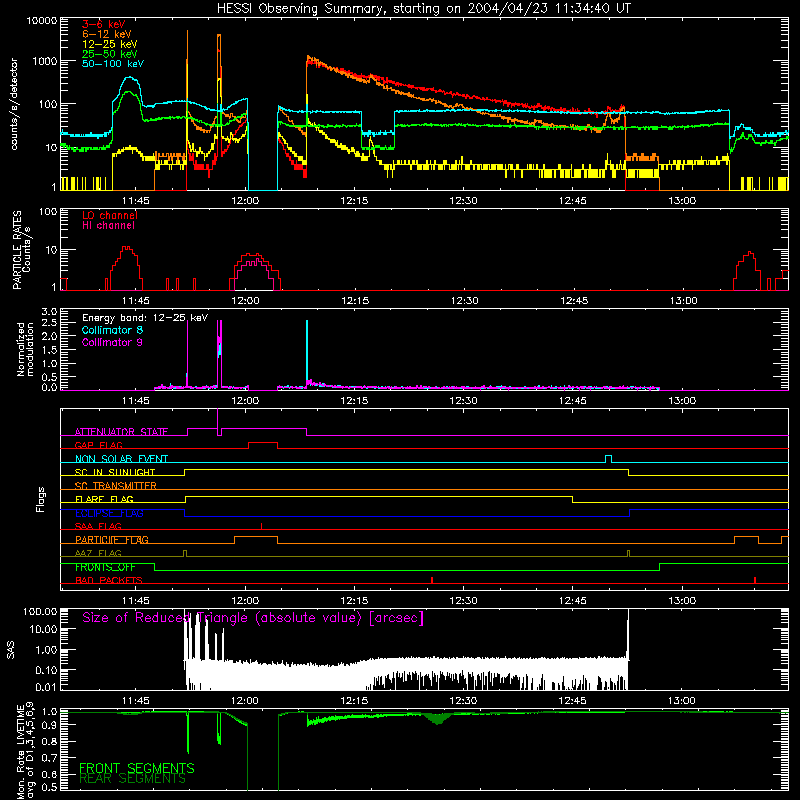Click the LO channel legend label

(x=110, y=215)
